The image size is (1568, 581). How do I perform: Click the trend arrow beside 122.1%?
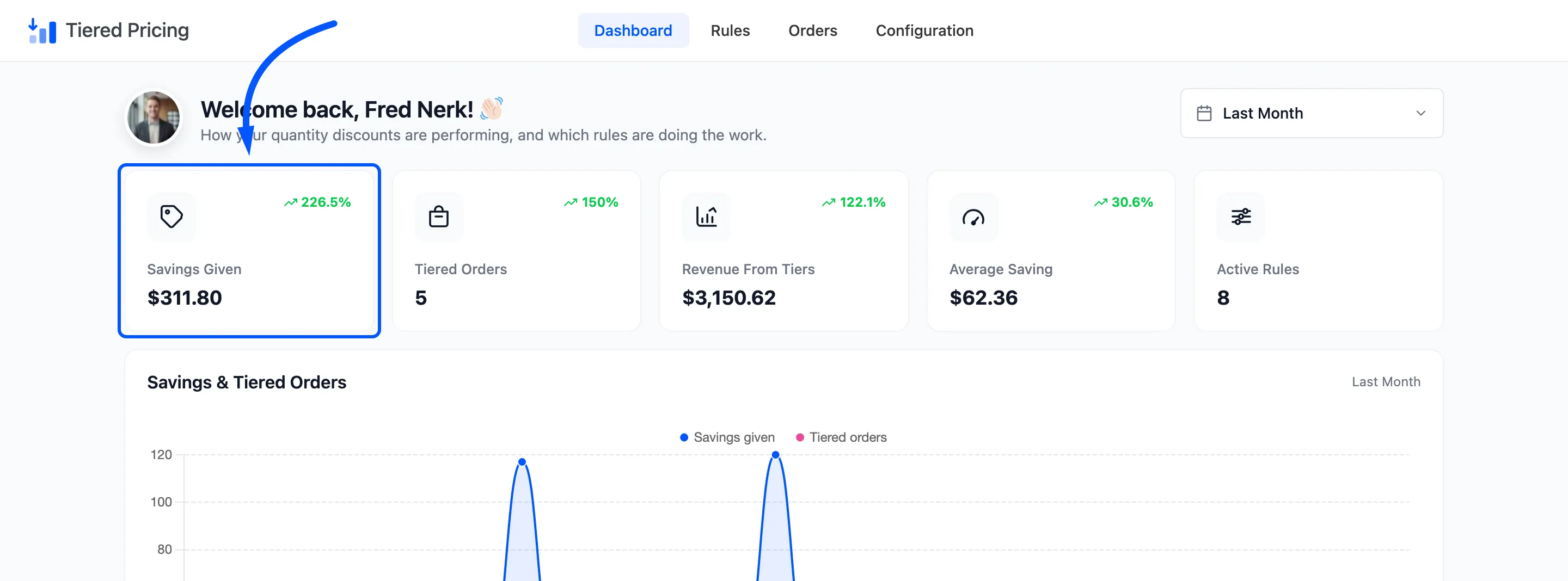point(829,202)
